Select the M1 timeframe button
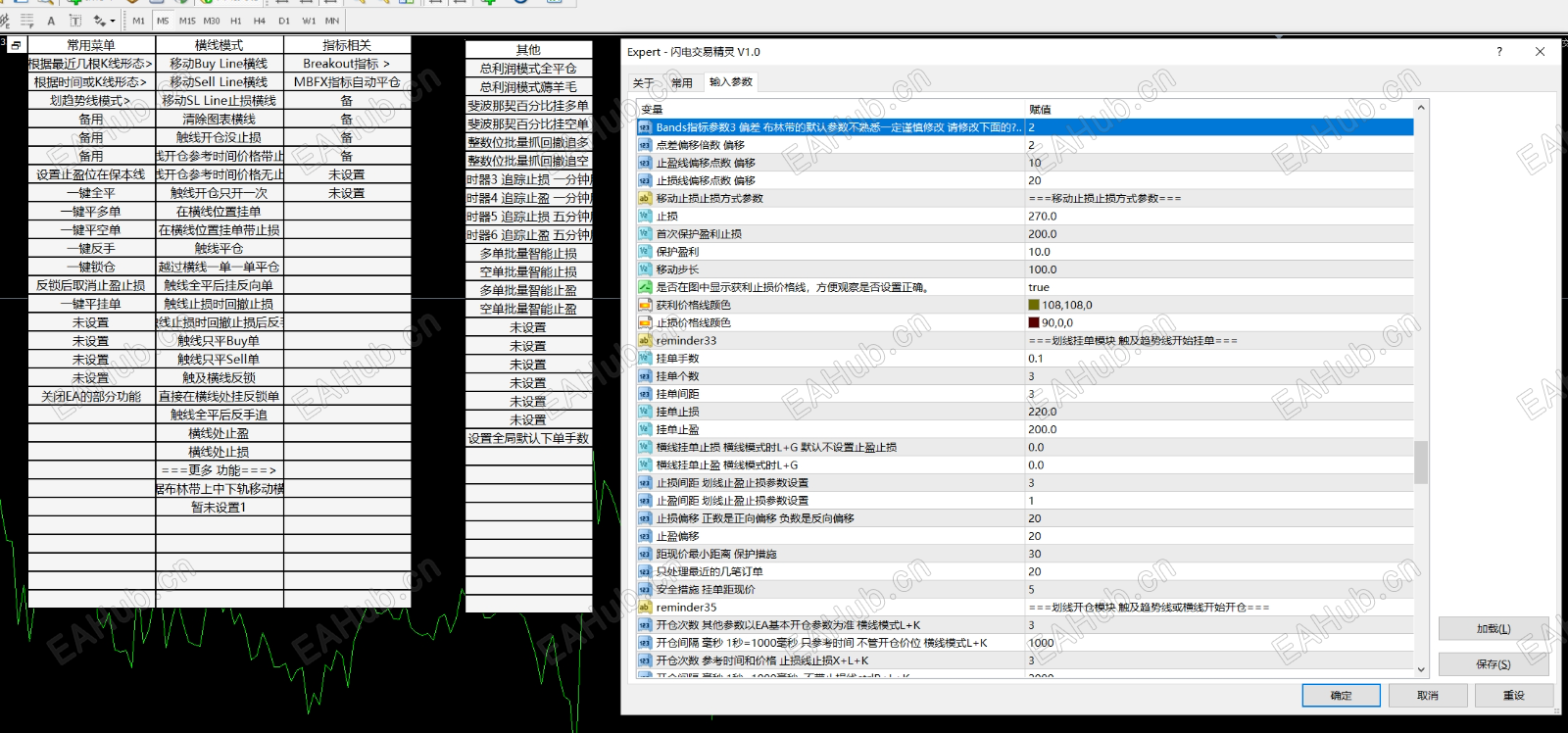The width and height of the screenshot is (1568, 733). coord(138,21)
